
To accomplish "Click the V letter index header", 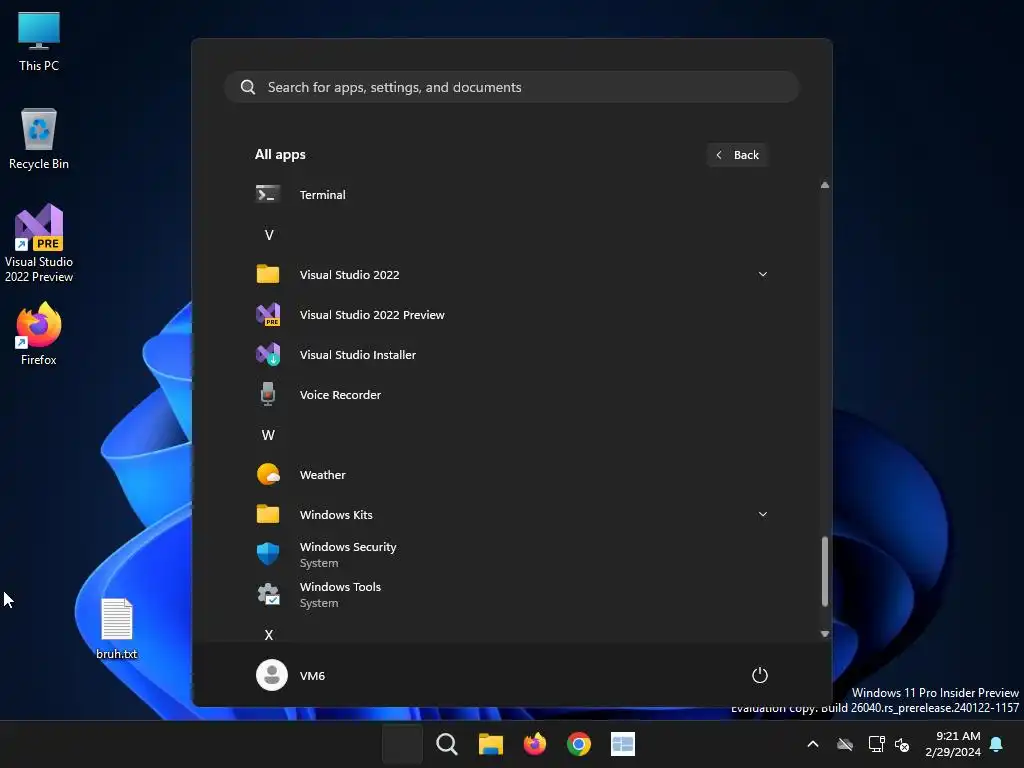I will coord(268,235).
